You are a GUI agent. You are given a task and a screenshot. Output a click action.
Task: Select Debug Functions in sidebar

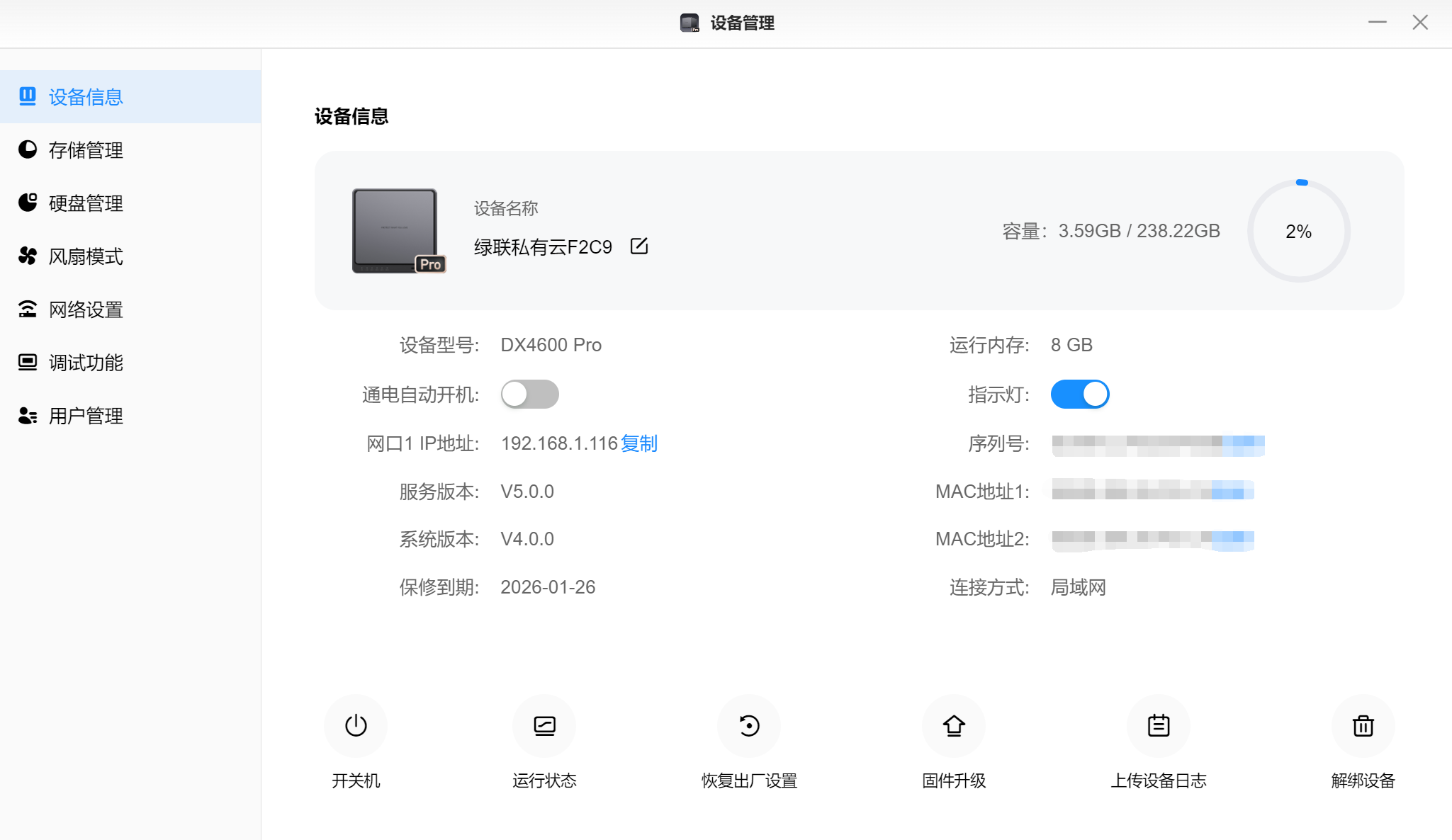(x=85, y=363)
